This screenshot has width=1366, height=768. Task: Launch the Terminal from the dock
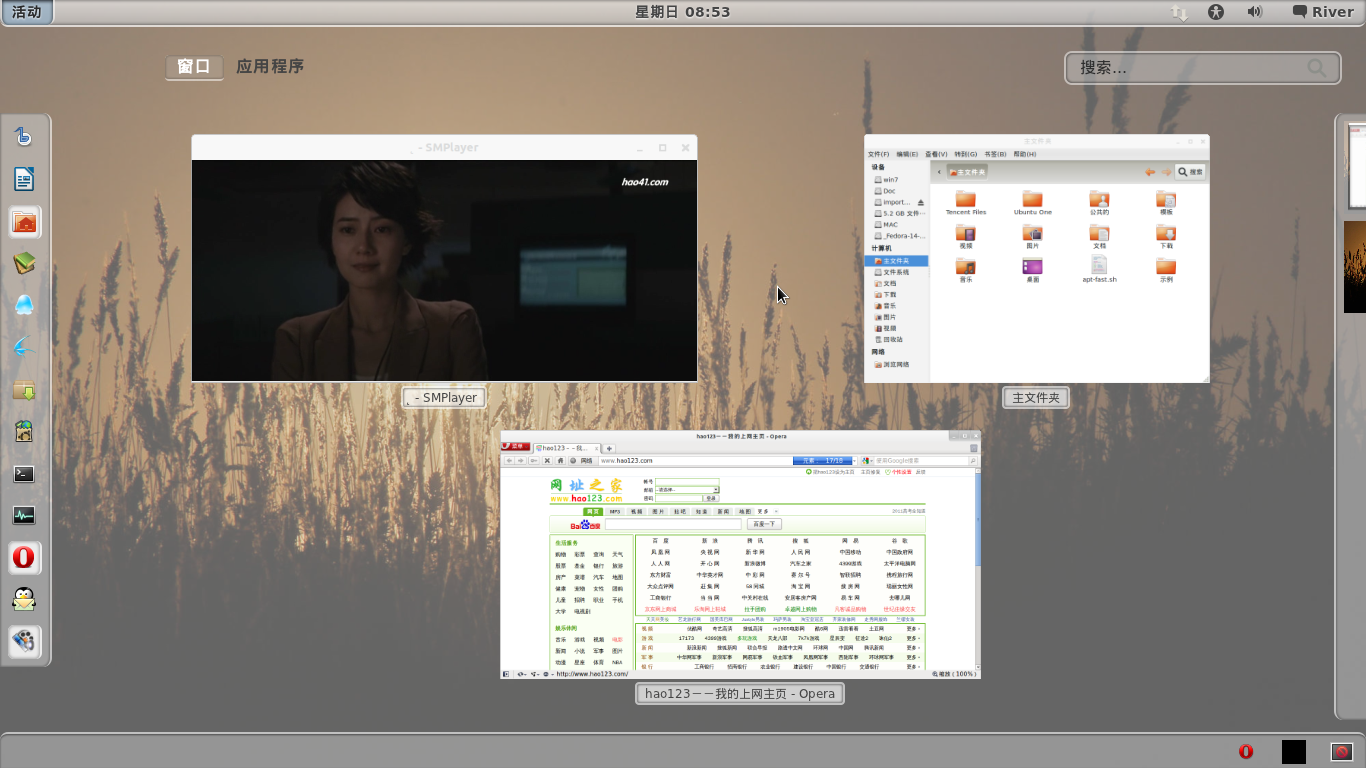pos(24,474)
